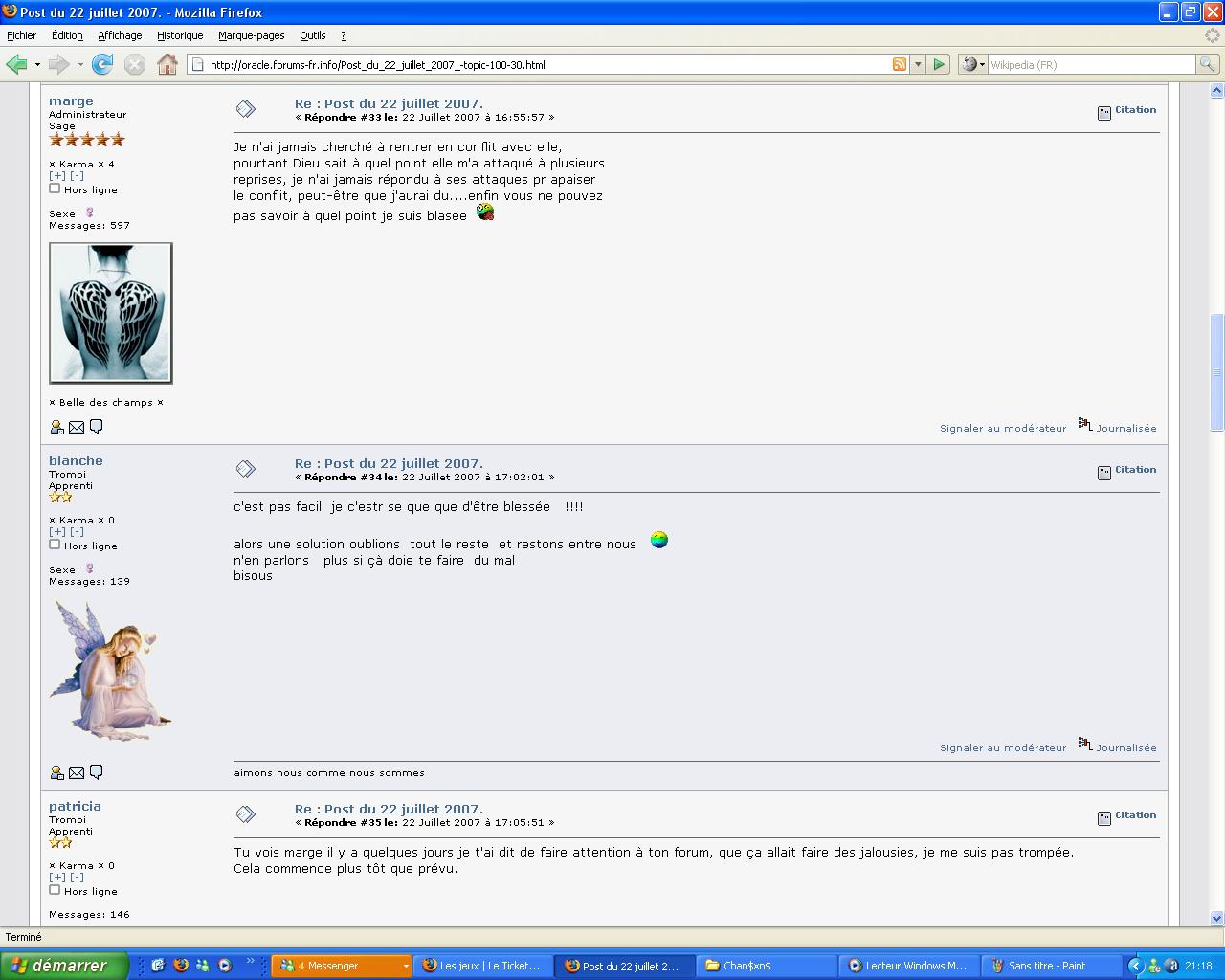Click the RSS feed icon in address bar

900,64
